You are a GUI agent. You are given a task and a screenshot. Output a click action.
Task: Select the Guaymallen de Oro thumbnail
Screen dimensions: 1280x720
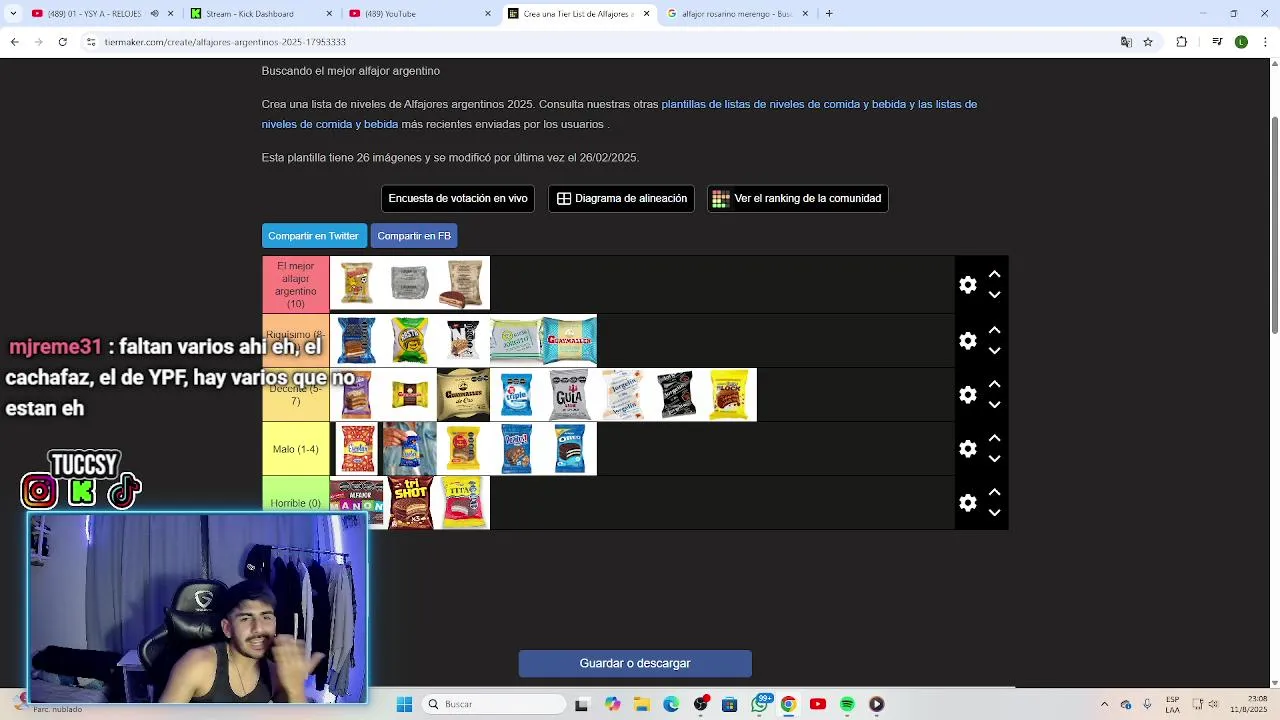(463, 395)
